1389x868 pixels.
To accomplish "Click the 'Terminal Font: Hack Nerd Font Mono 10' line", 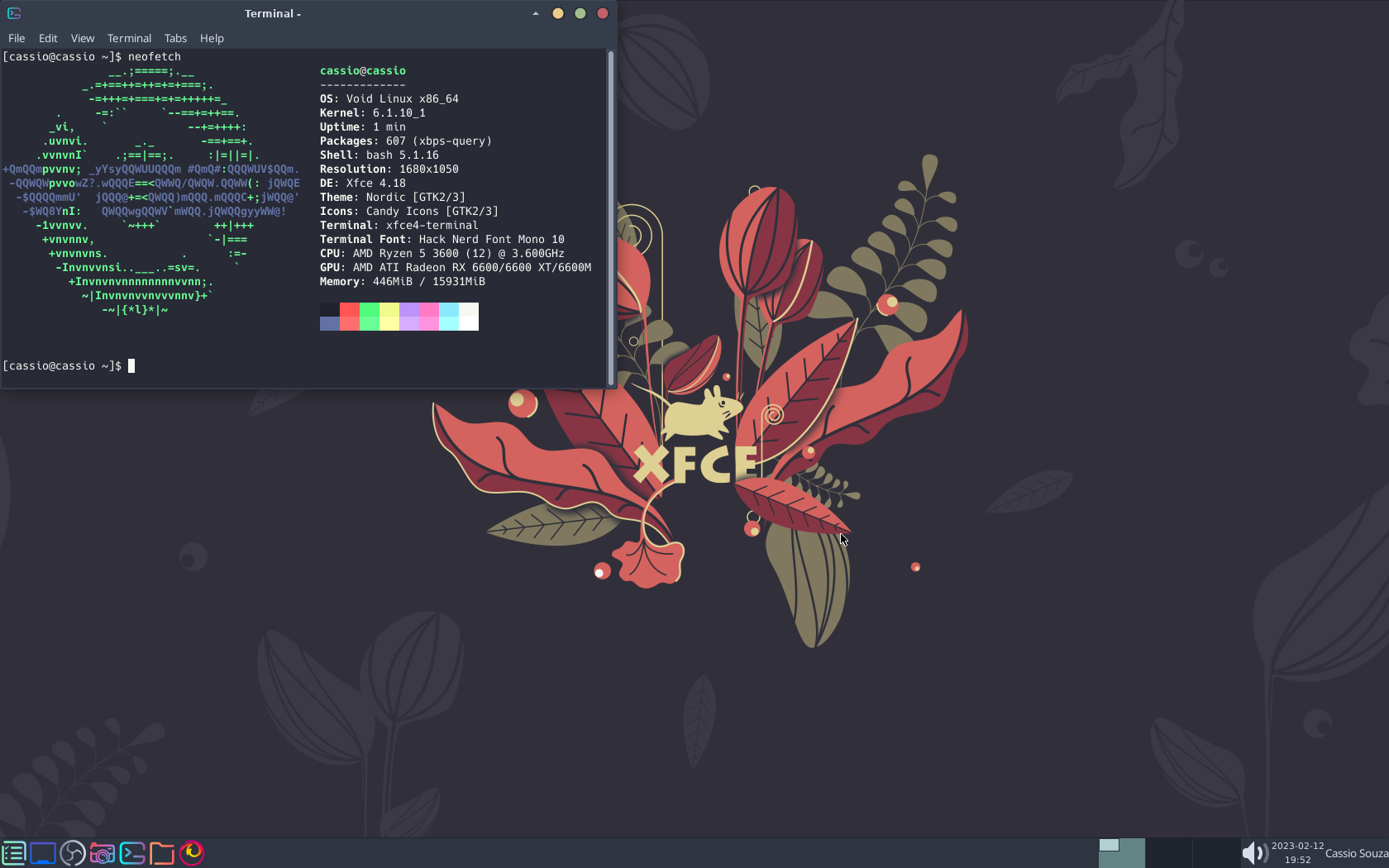I will click(x=442, y=240).
